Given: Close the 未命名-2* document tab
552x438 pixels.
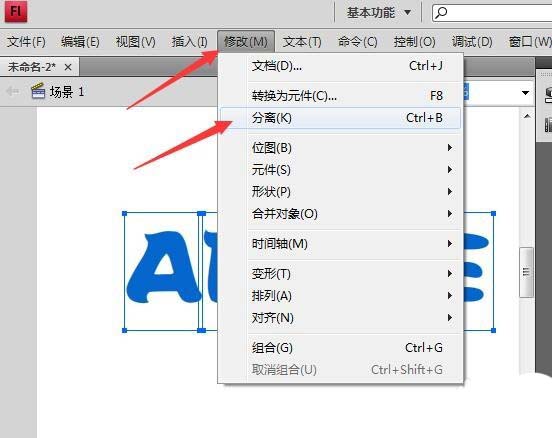Looking at the screenshot, I should click(68, 67).
